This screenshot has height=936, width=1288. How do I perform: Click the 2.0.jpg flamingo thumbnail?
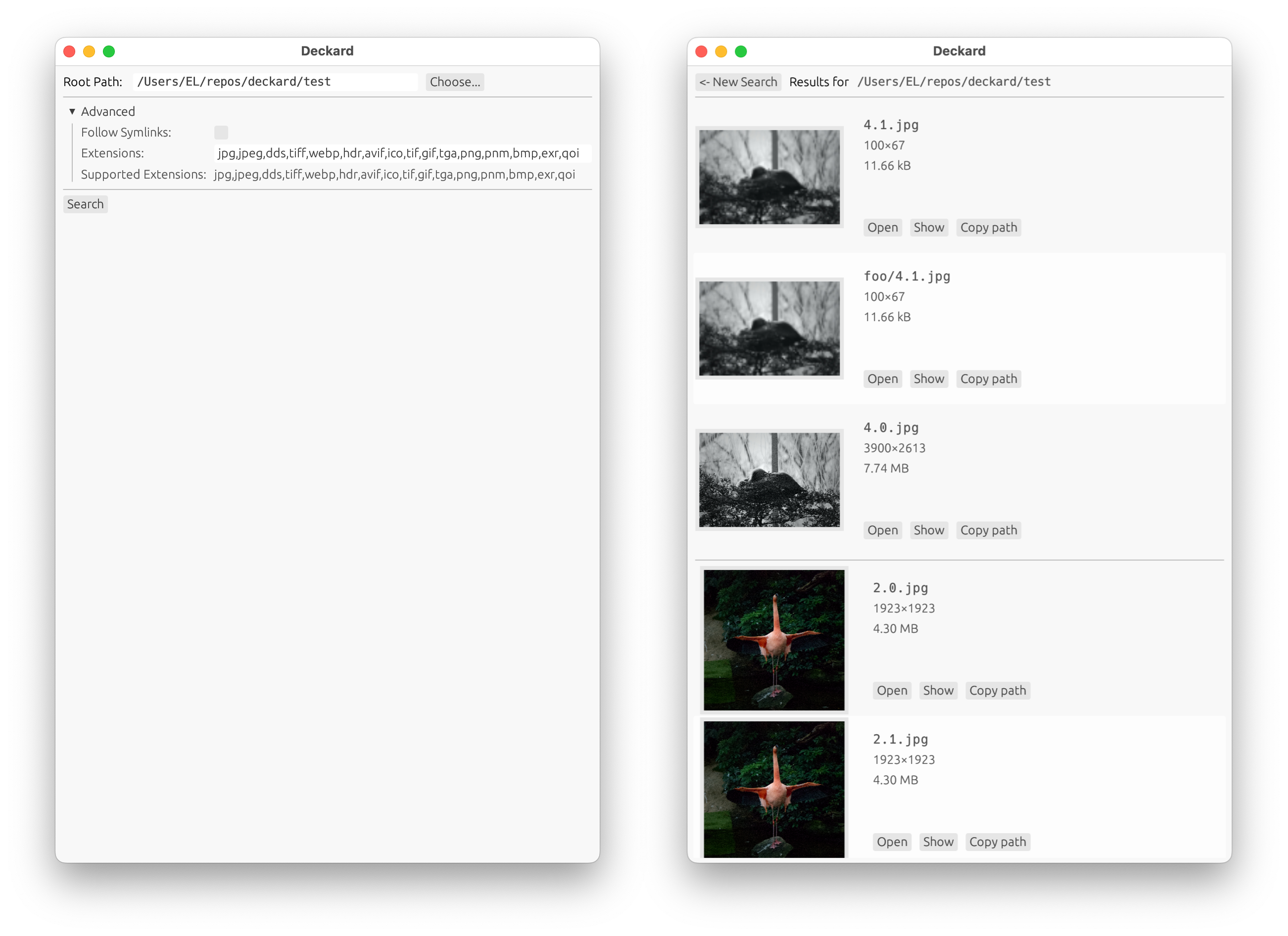point(773,640)
